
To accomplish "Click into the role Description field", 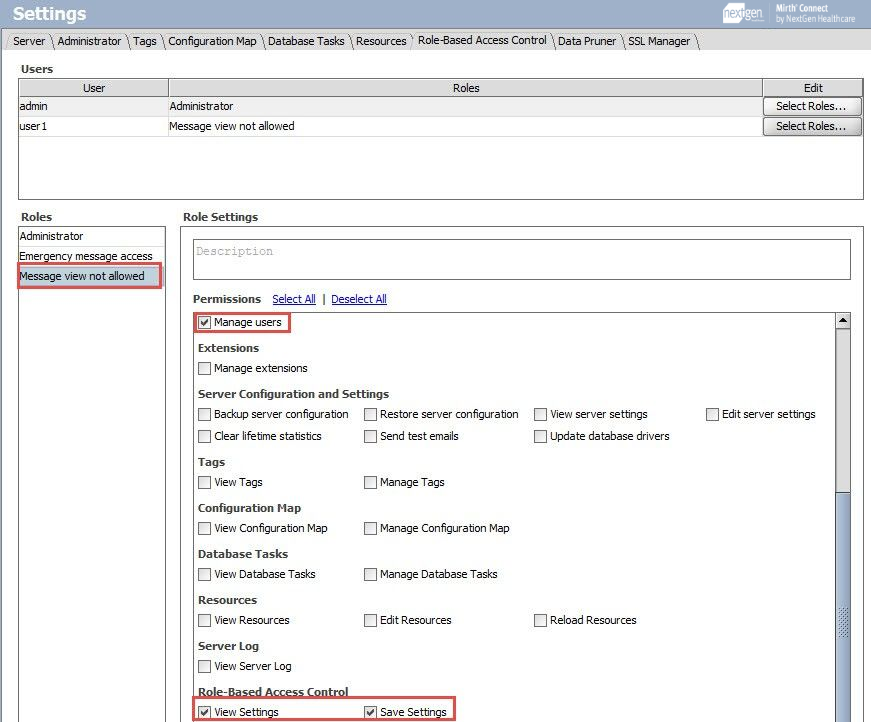I will tap(521, 259).
